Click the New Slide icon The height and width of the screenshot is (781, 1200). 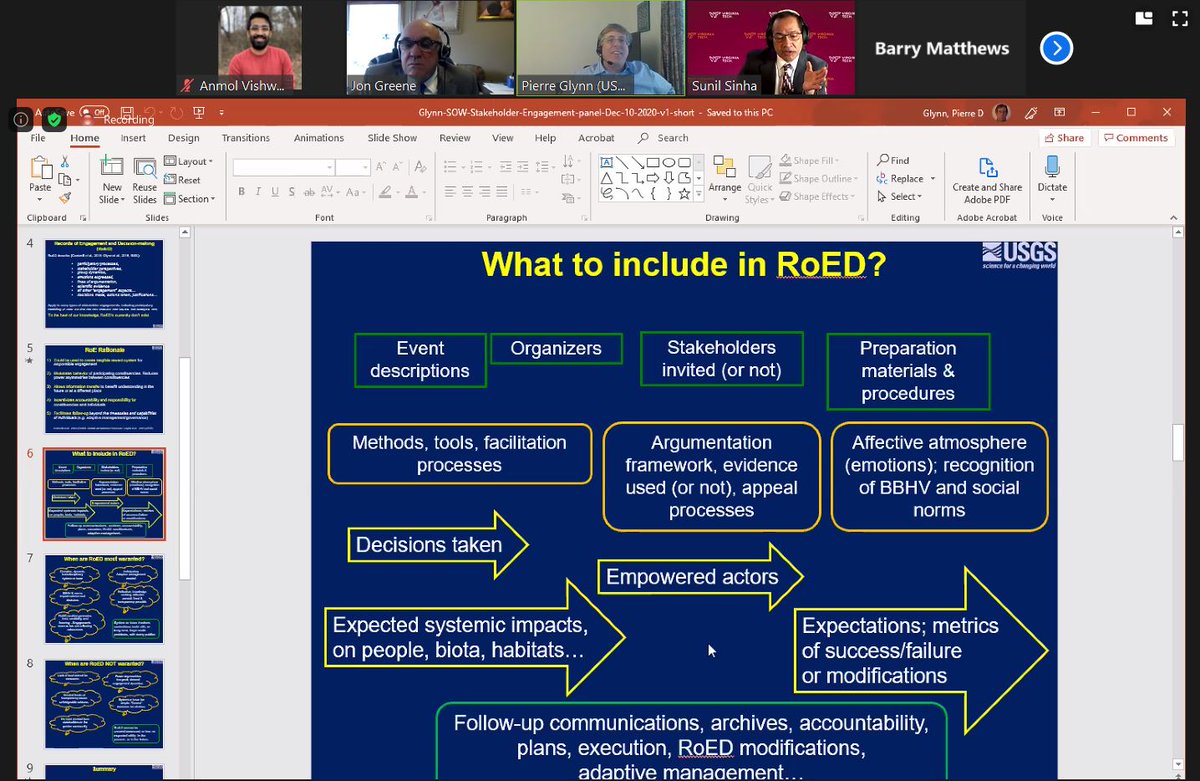point(111,166)
